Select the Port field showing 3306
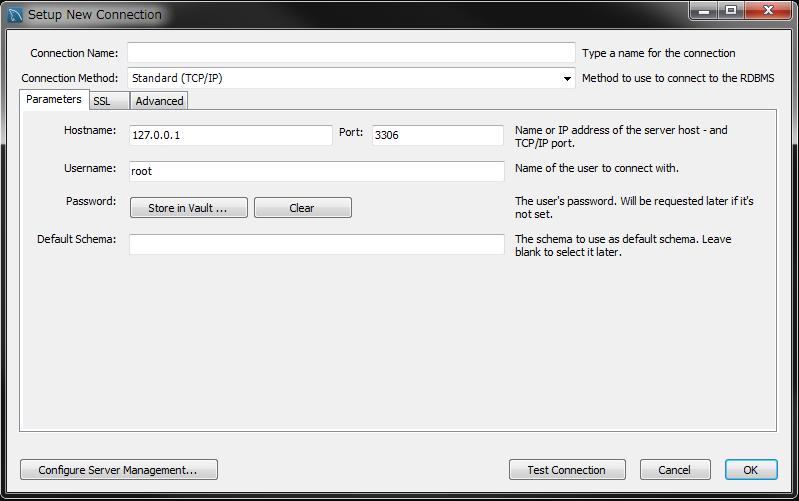799x501 pixels. pos(438,135)
